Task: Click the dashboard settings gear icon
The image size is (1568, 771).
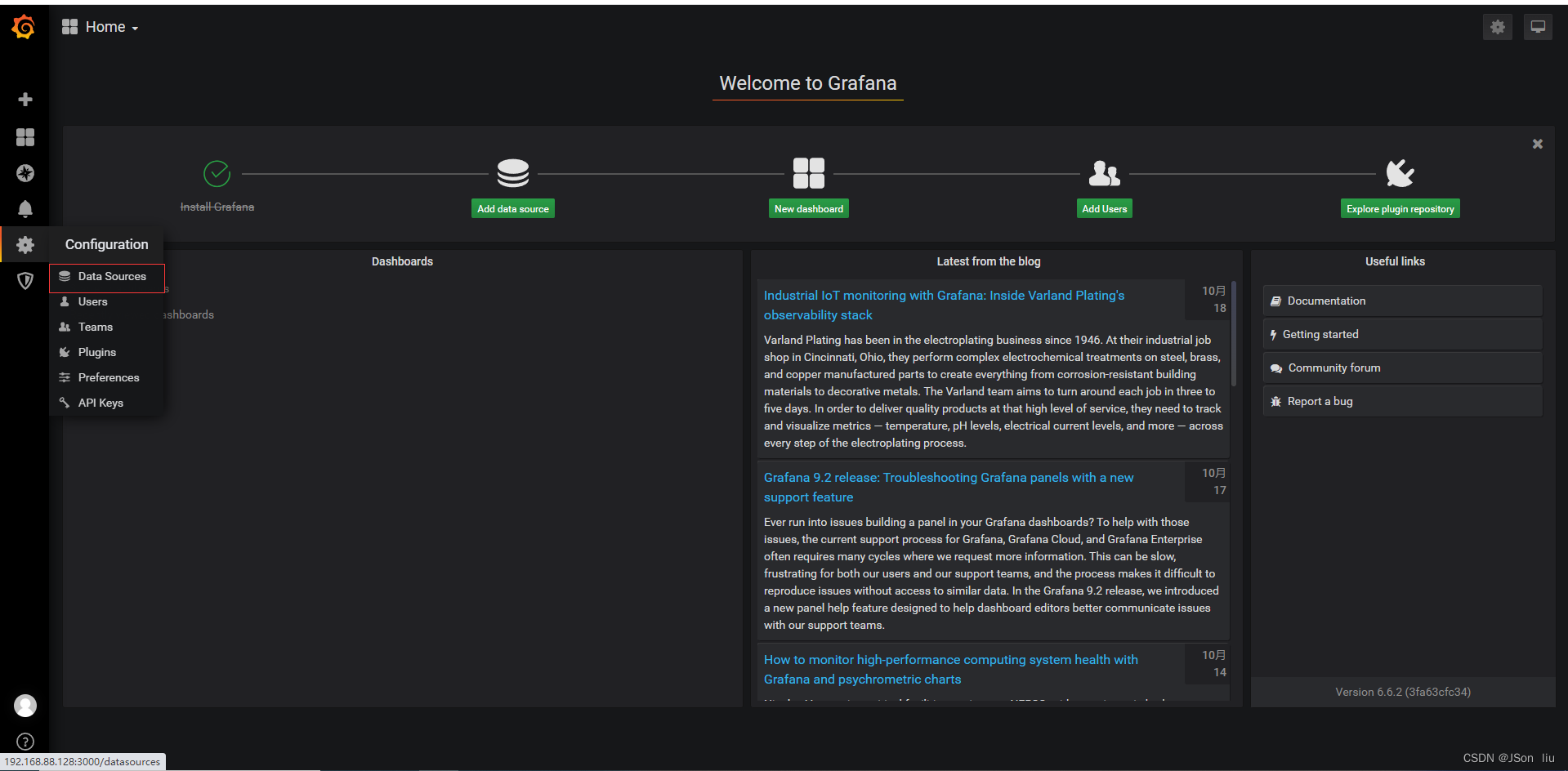Action: (1498, 27)
